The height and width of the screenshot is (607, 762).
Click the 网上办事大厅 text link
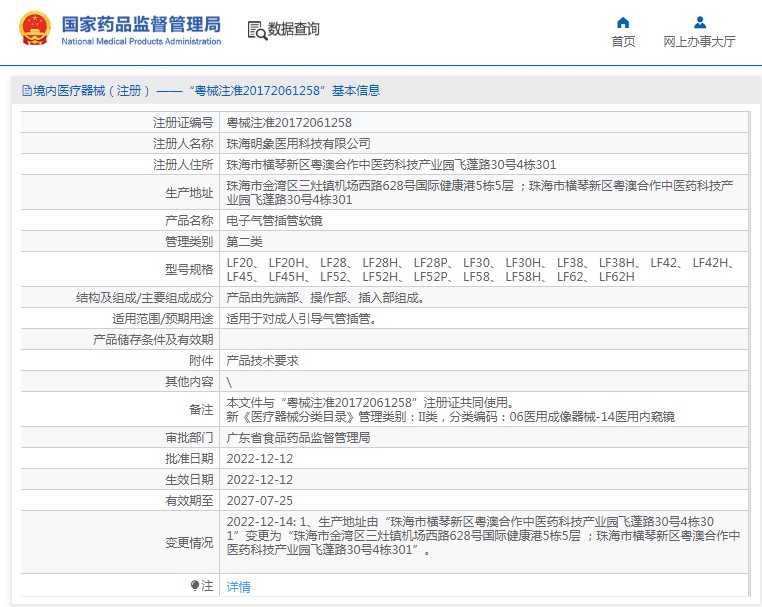click(x=699, y=41)
